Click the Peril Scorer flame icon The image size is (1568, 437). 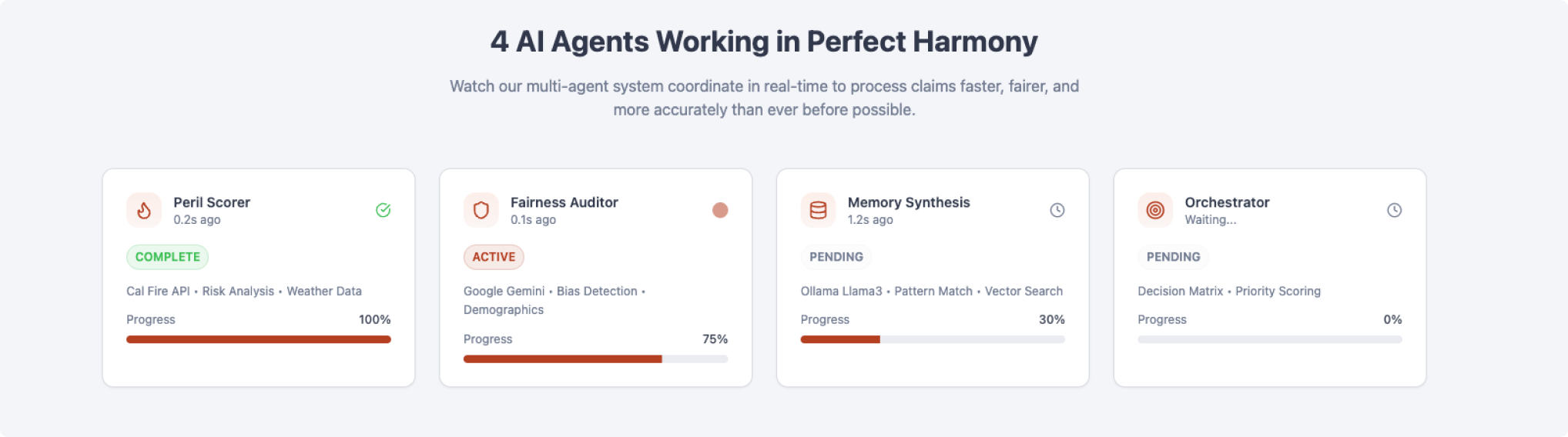pyautogui.click(x=144, y=210)
